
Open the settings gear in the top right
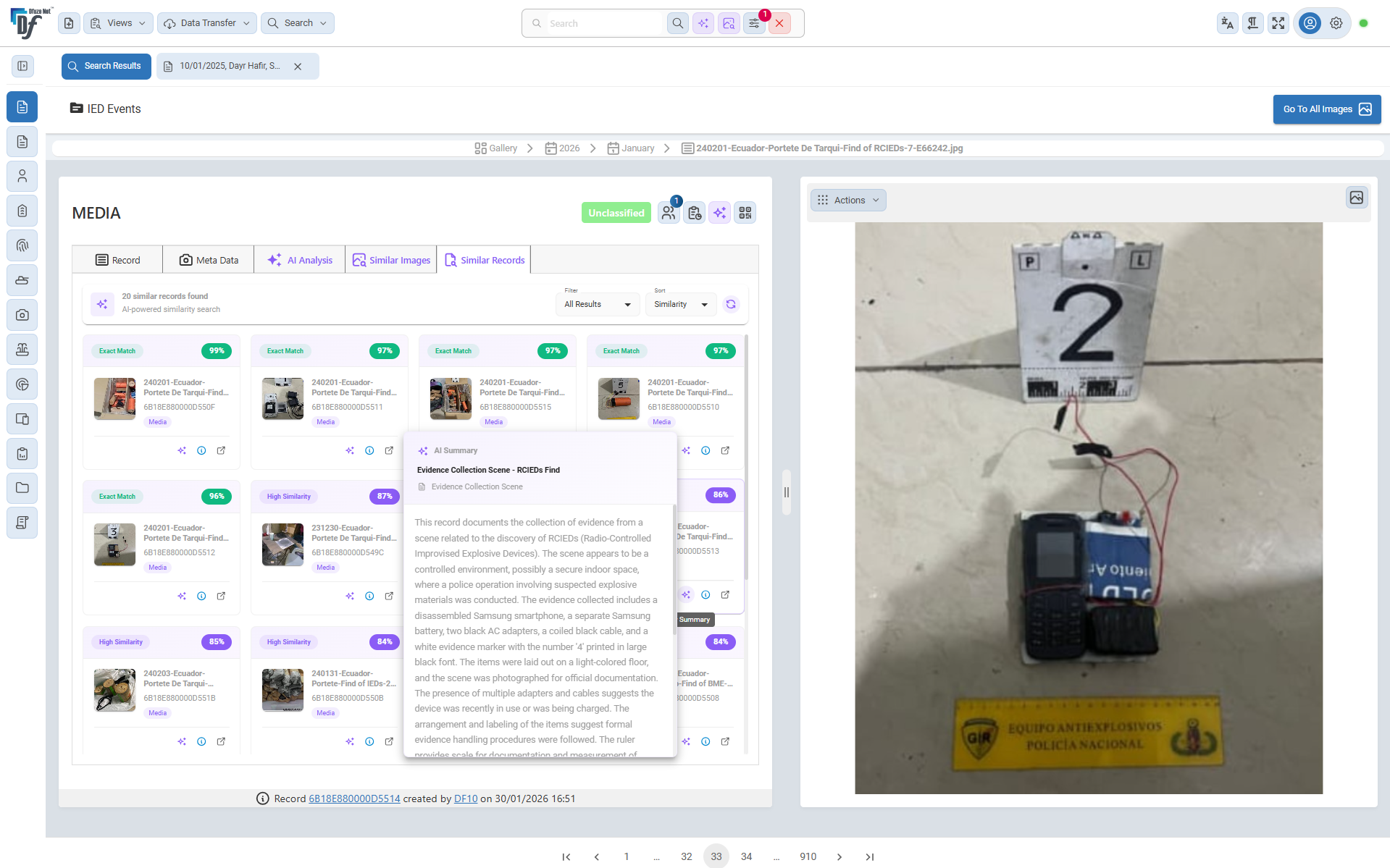(1336, 22)
